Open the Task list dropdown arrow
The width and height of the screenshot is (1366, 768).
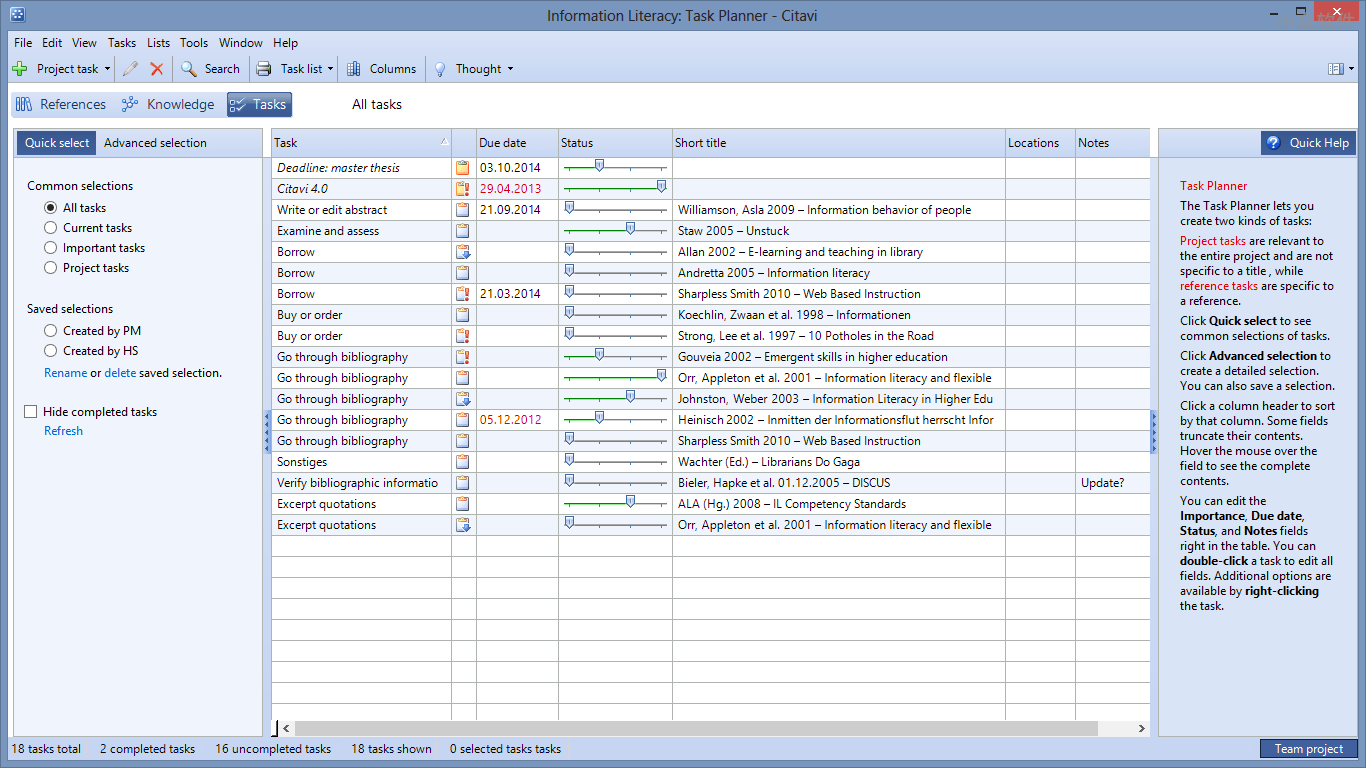[331, 69]
